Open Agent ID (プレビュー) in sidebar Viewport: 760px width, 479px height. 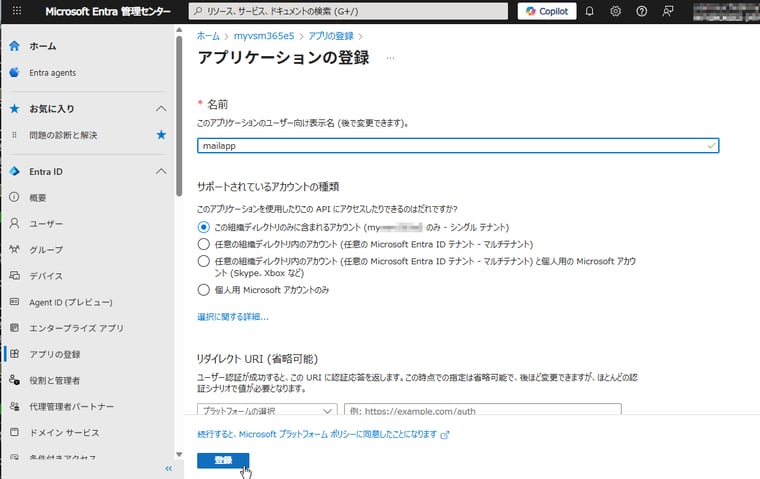(71, 303)
